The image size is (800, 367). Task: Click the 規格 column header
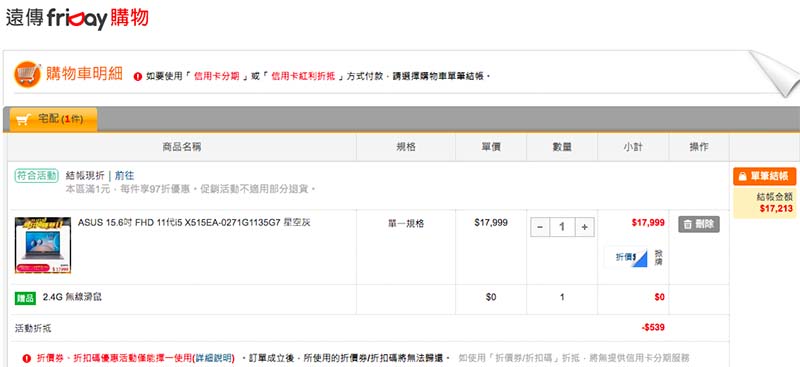pyautogui.click(x=406, y=147)
